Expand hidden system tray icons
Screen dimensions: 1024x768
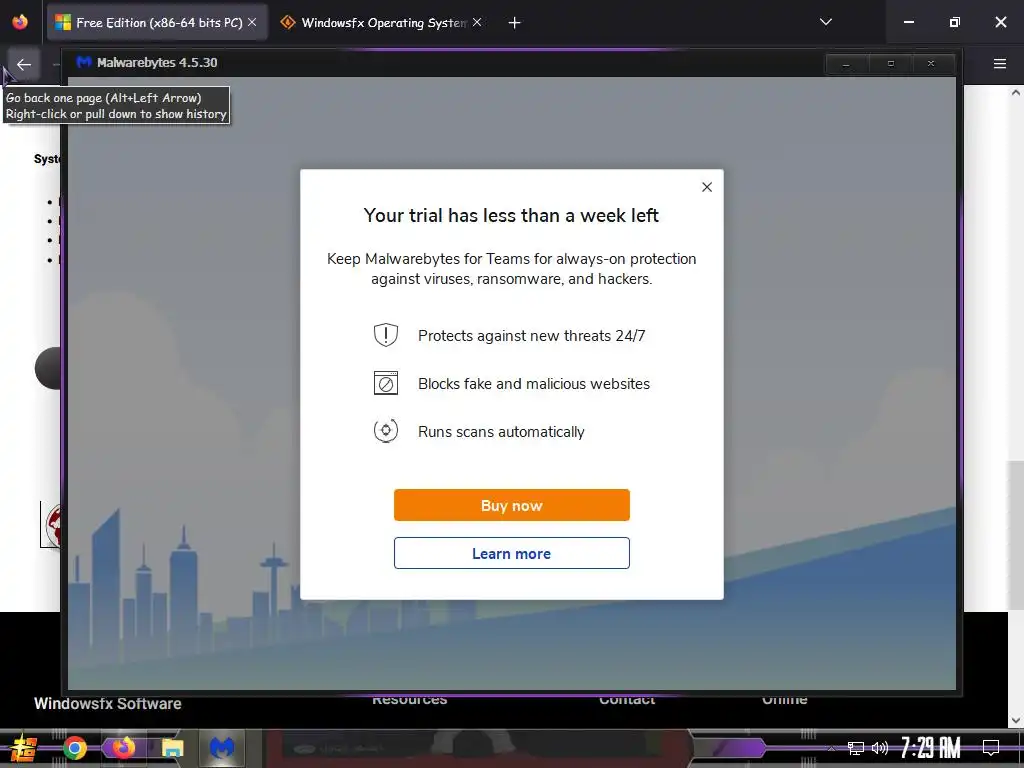tap(831, 748)
